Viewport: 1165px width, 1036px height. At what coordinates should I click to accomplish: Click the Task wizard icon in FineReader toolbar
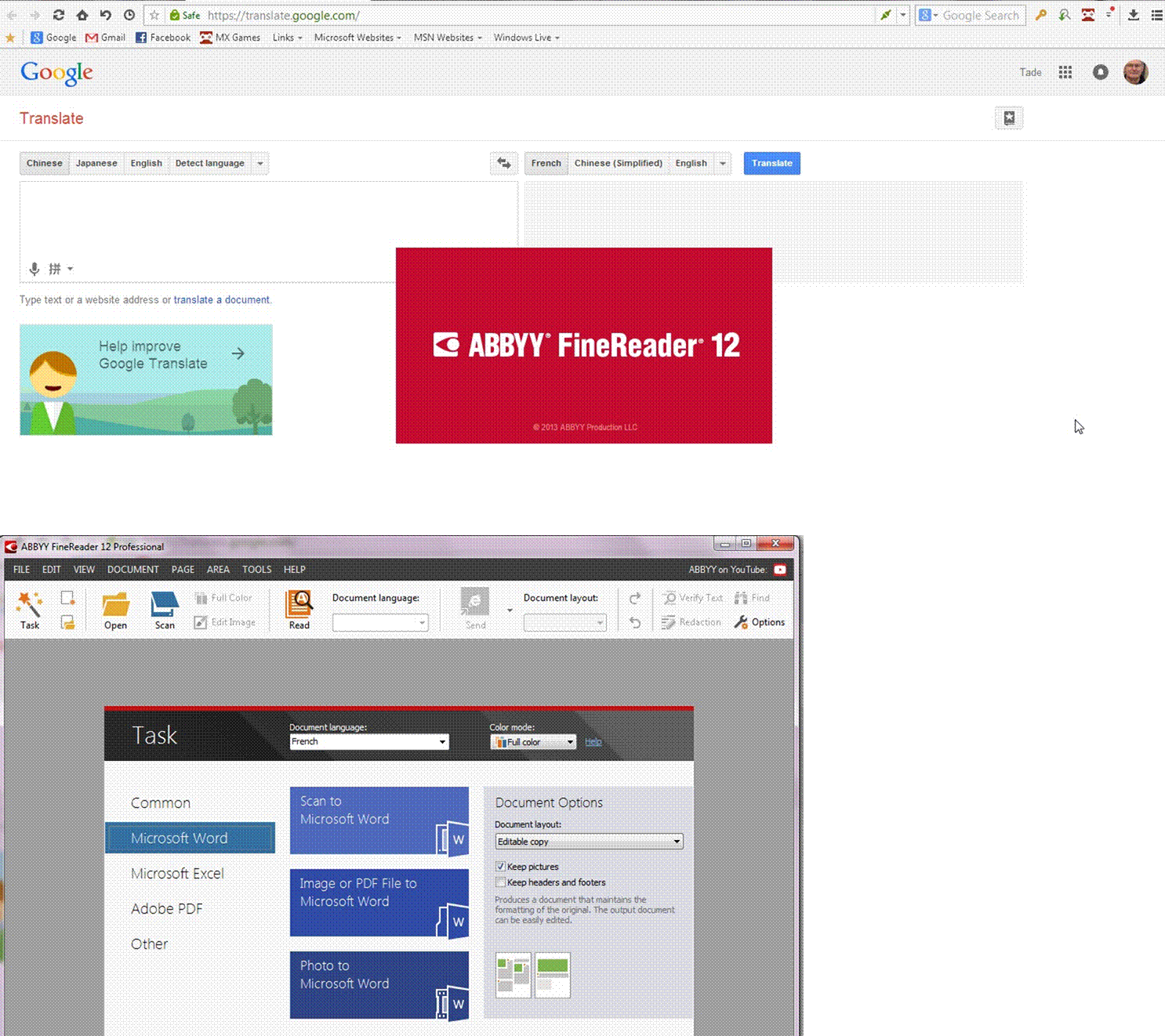click(29, 610)
